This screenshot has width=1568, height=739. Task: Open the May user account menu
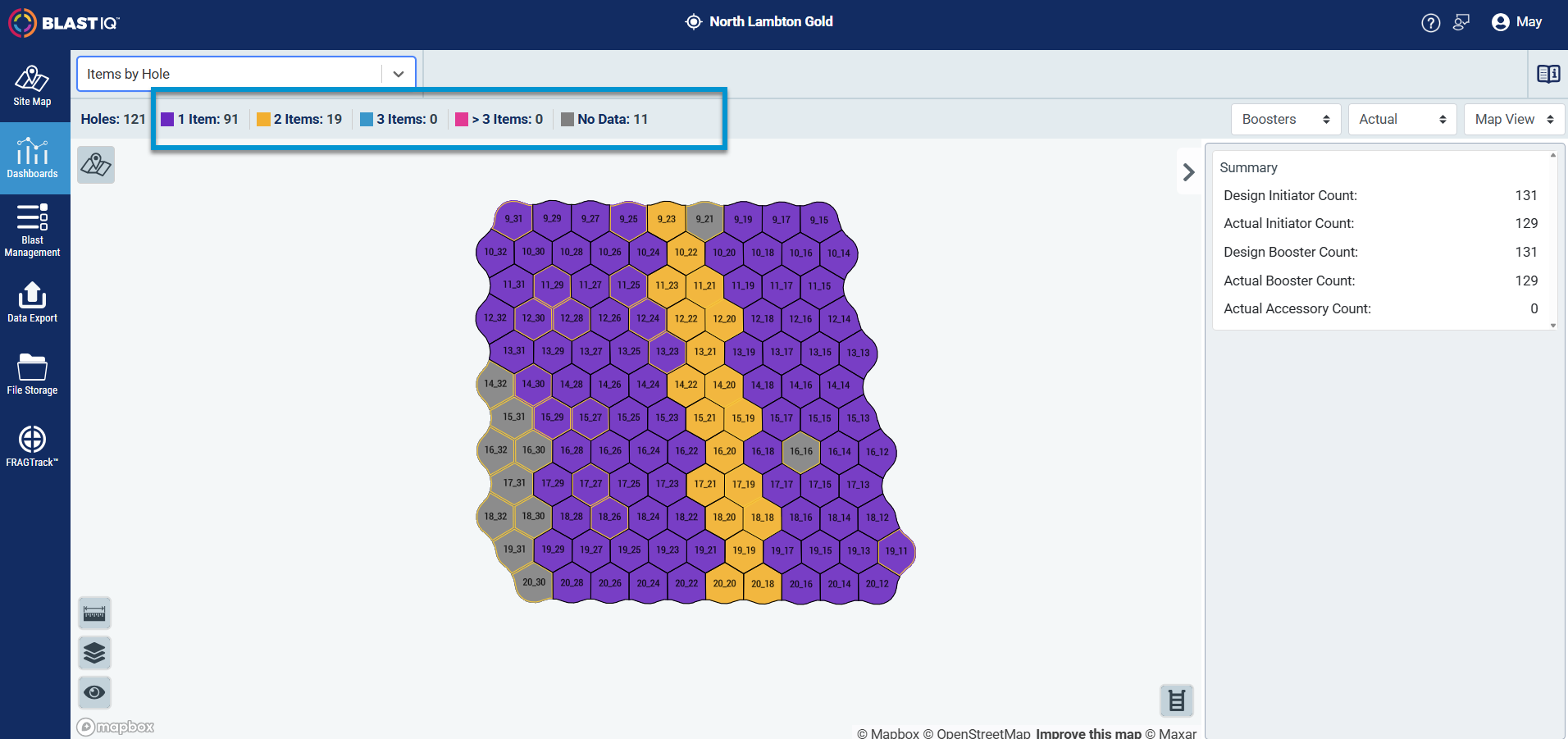pyautogui.click(x=1517, y=22)
